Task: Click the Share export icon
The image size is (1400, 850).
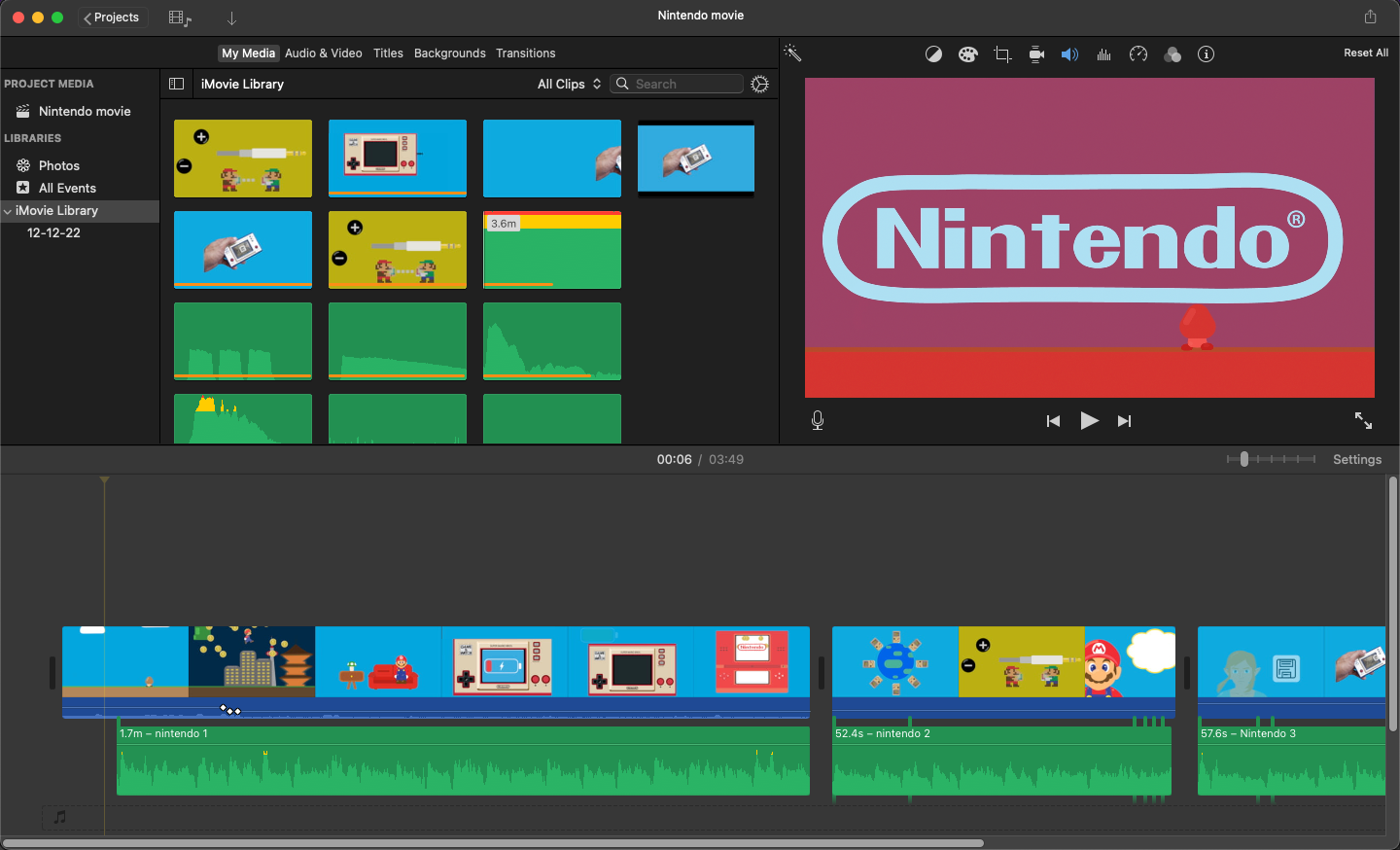Action: pyautogui.click(x=1370, y=17)
